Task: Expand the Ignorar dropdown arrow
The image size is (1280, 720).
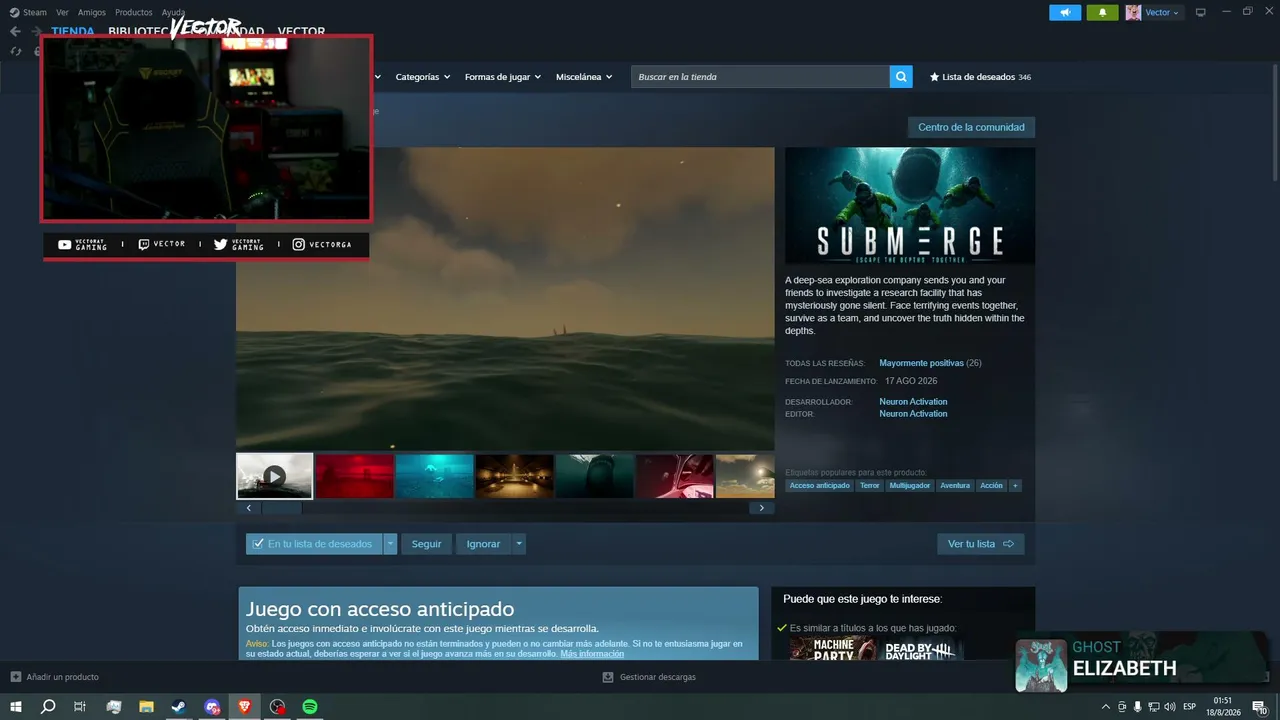Action: pos(518,544)
